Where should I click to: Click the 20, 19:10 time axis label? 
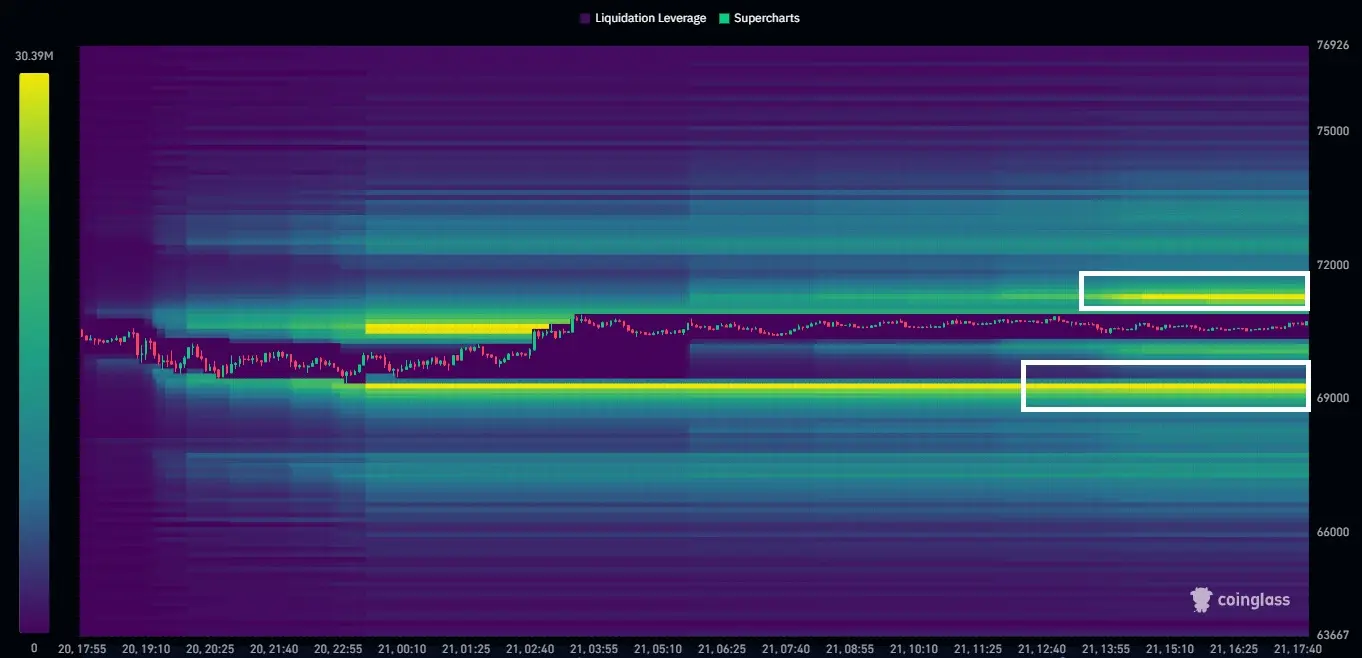[146, 649]
